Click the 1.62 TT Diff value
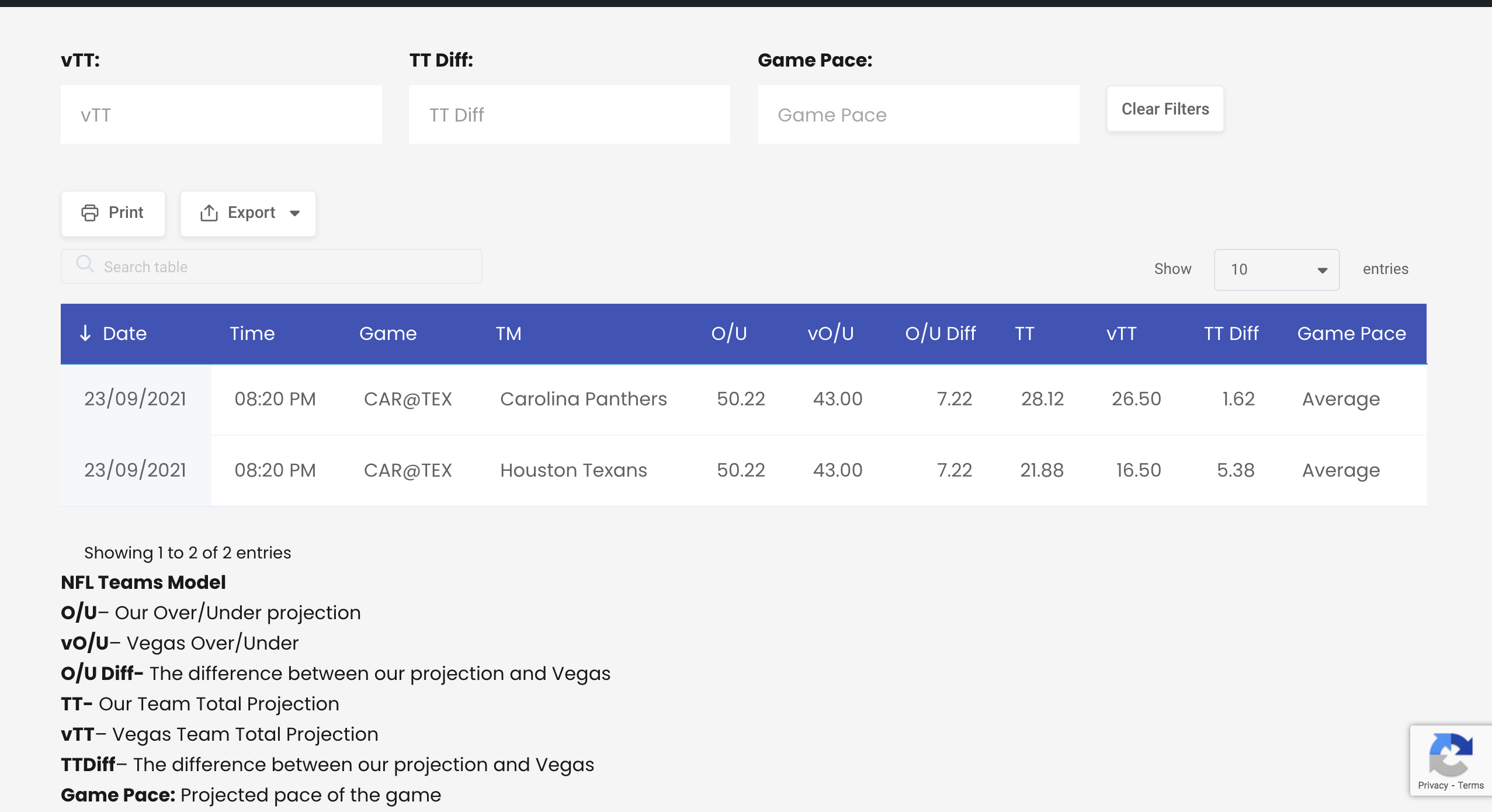 [x=1238, y=399]
